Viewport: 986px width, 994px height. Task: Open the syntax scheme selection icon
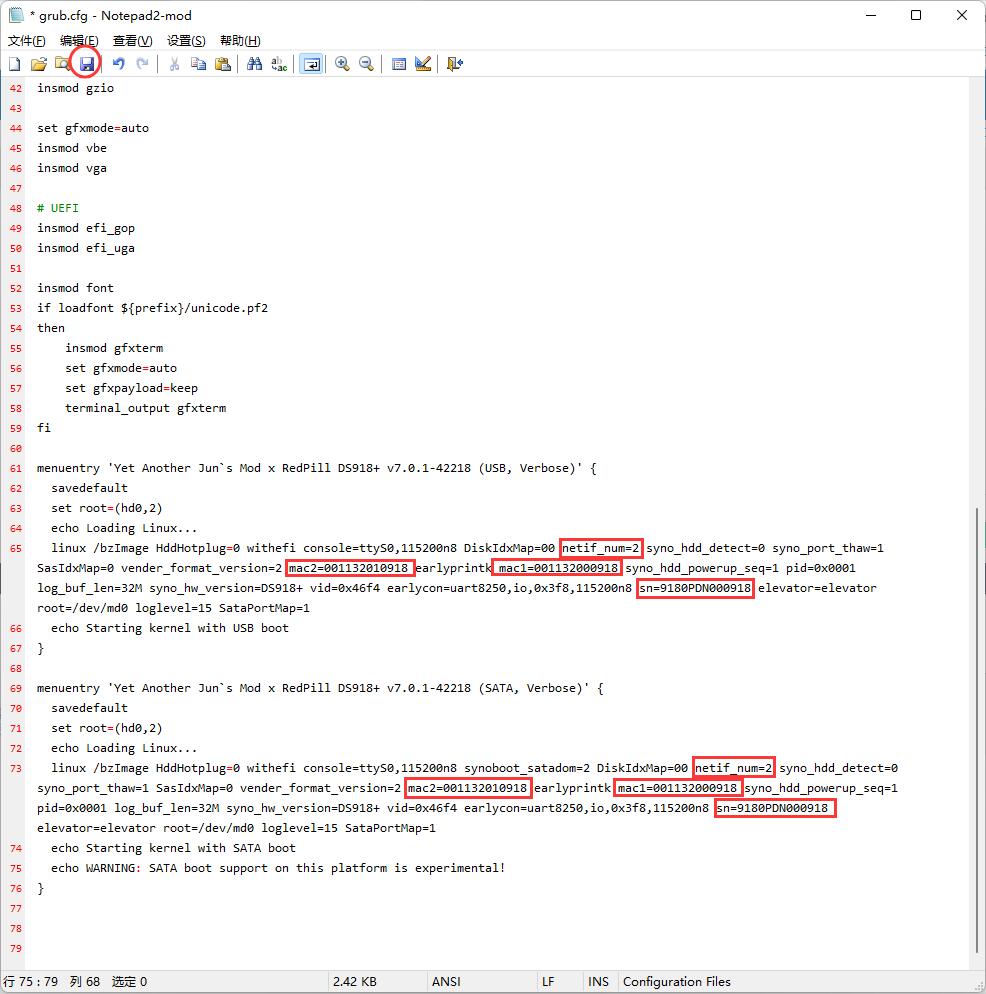tap(399, 64)
